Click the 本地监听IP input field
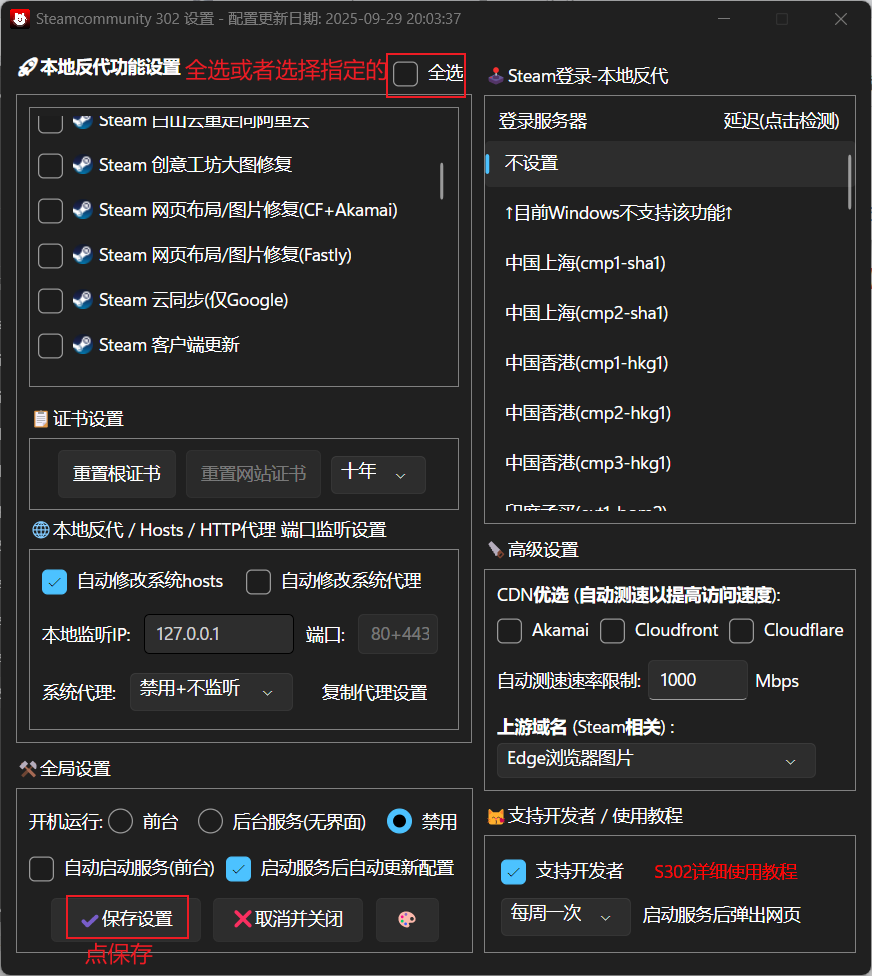This screenshot has width=872, height=976. tap(219, 634)
